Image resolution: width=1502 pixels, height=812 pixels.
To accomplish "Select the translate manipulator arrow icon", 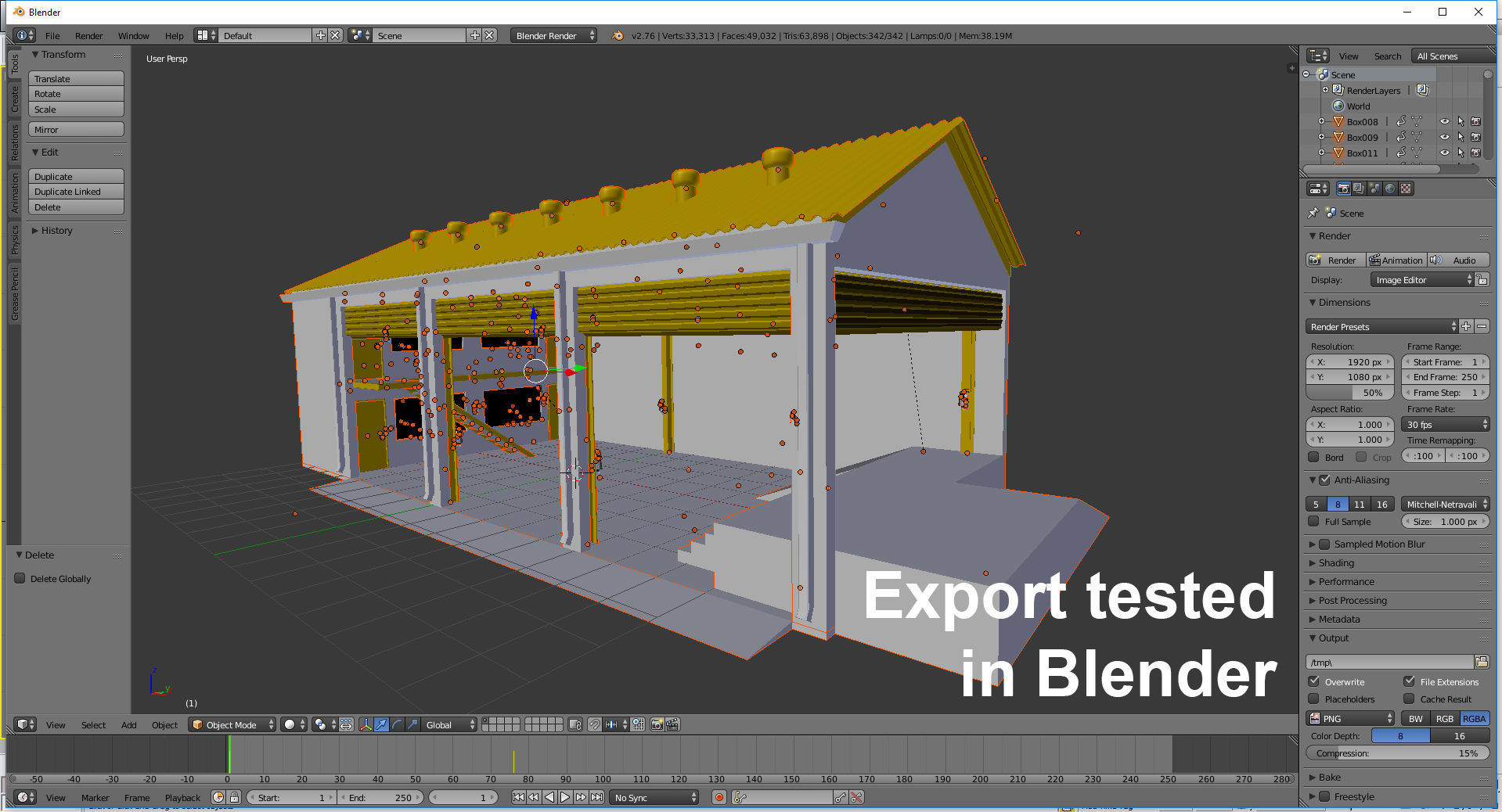I will point(381,724).
